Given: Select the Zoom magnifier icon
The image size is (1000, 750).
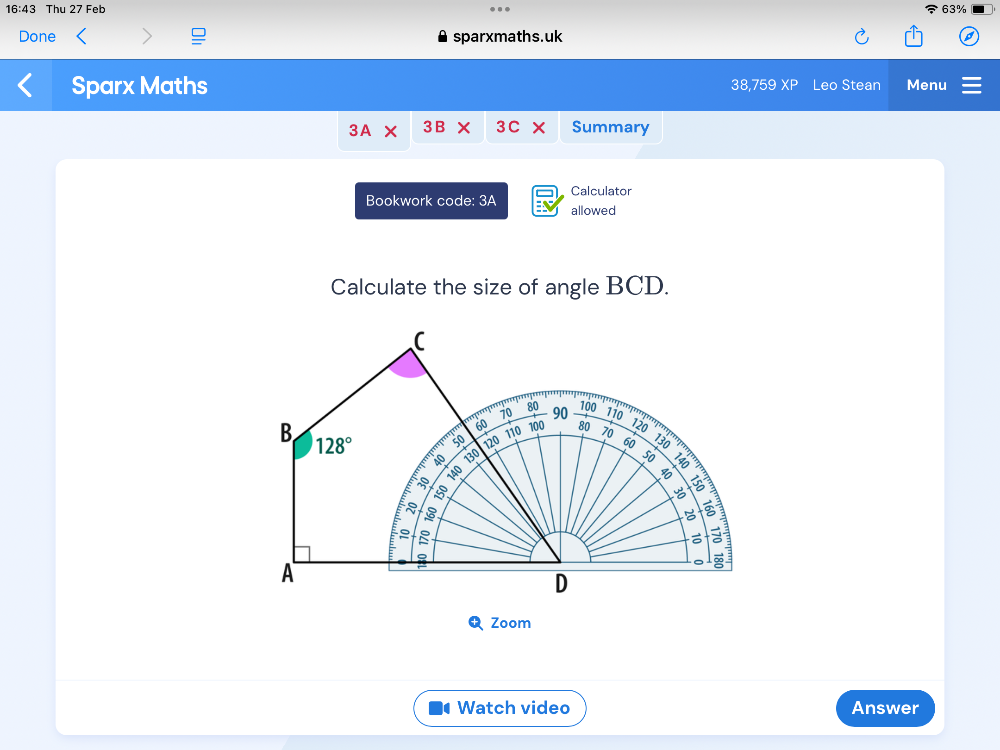Looking at the screenshot, I should click(x=475, y=622).
